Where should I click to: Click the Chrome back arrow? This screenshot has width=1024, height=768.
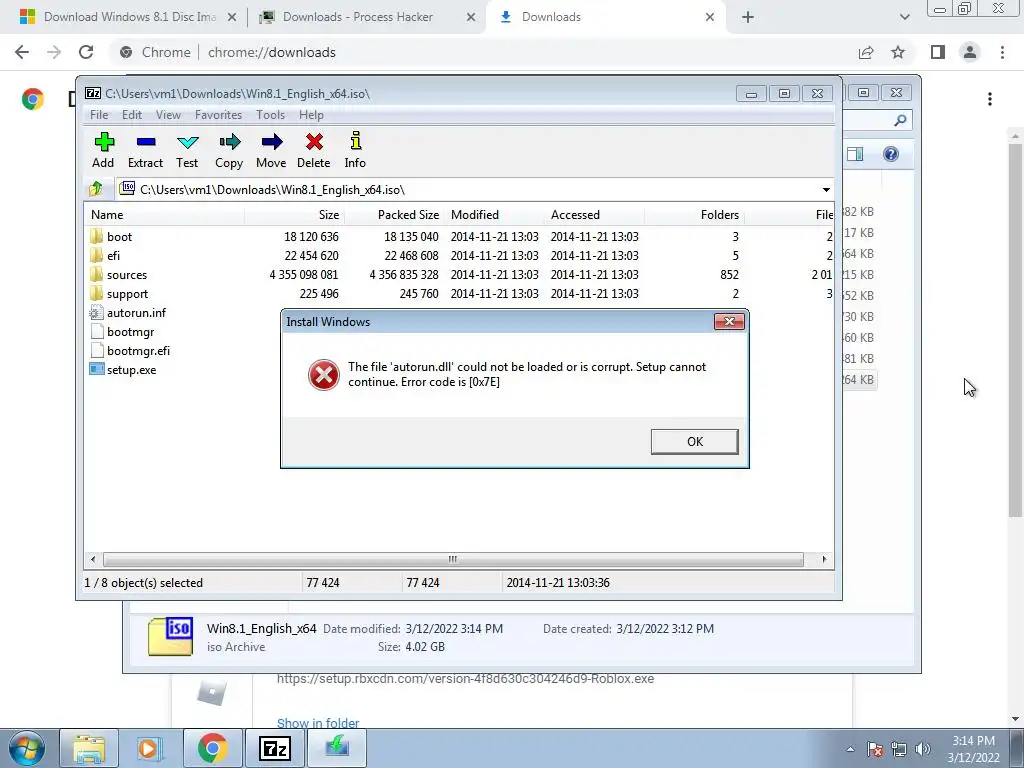(x=22, y=52)
